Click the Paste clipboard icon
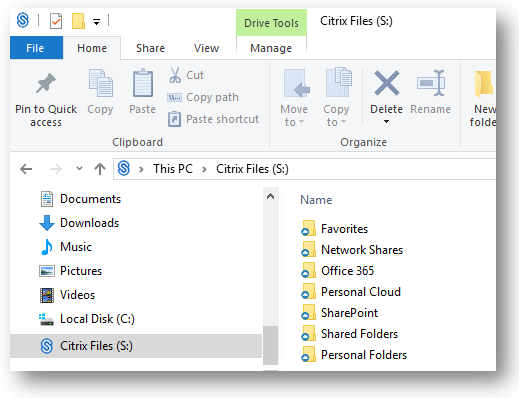This screenshot has width=519, height=398. (143, 83)
